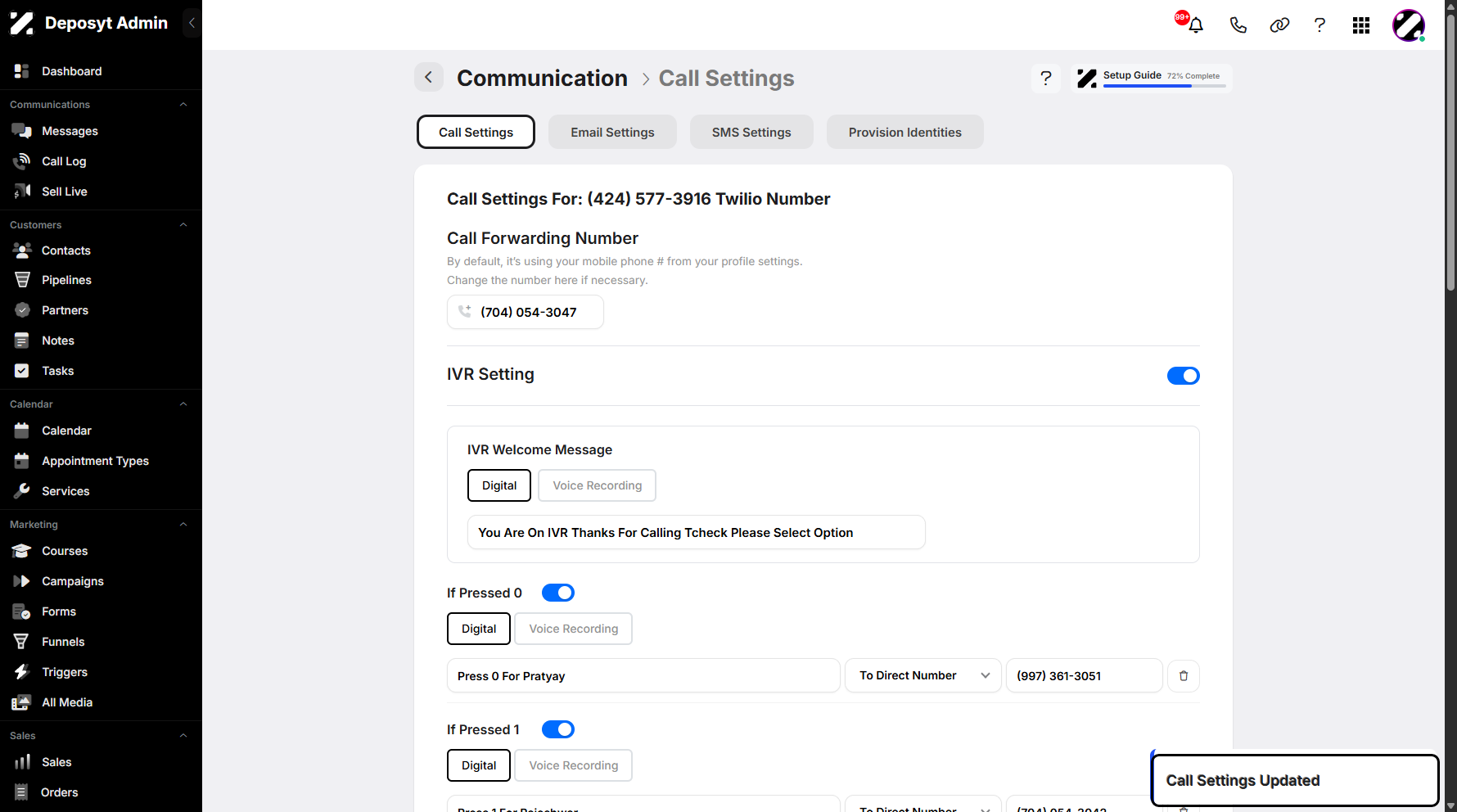Edit the Press 0 For Pratyay field
Image resolution: width=1457 pixels, height=812 pixels.
tap(643, 675)
